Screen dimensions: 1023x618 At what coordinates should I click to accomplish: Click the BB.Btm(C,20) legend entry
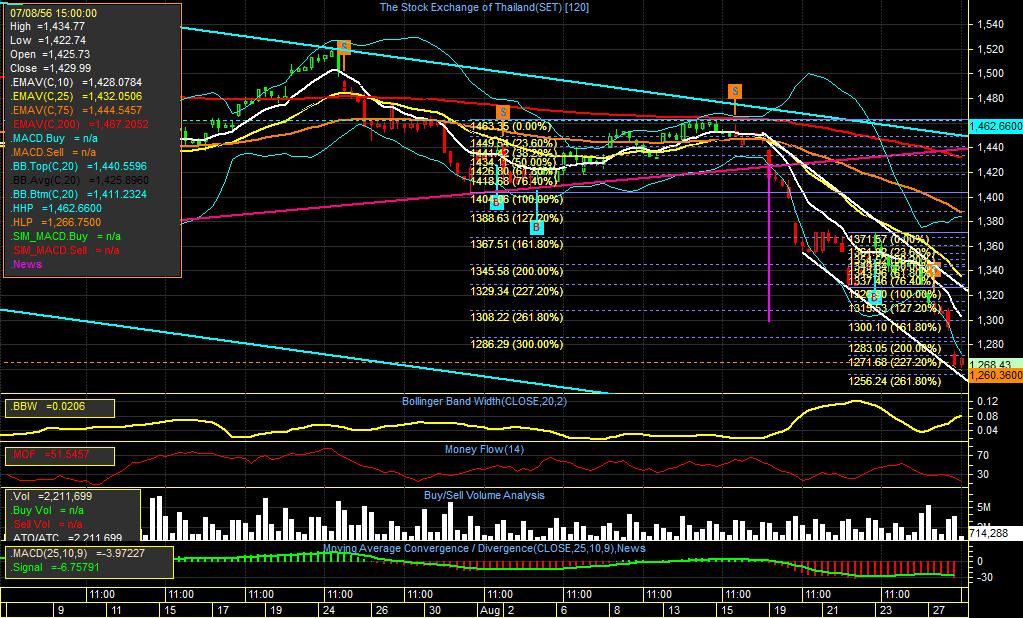click(x=78, y=194)
